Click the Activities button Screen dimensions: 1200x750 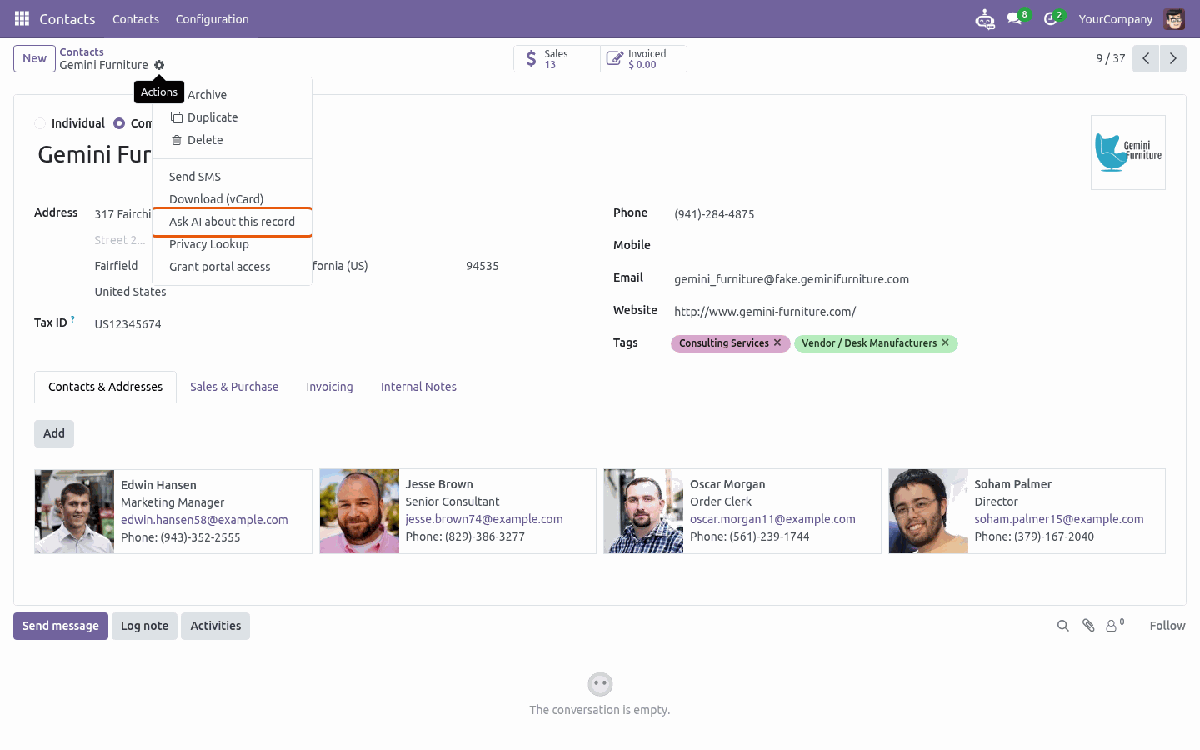[216, 626]
